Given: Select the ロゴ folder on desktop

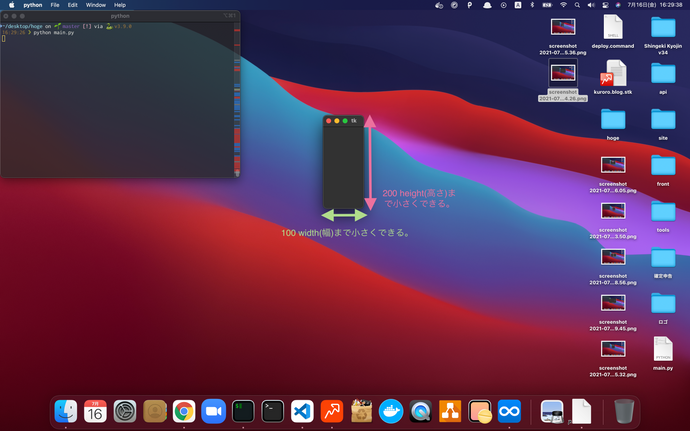Looking at the screenshot, I should pyautogui.click(x=663, y=303).
